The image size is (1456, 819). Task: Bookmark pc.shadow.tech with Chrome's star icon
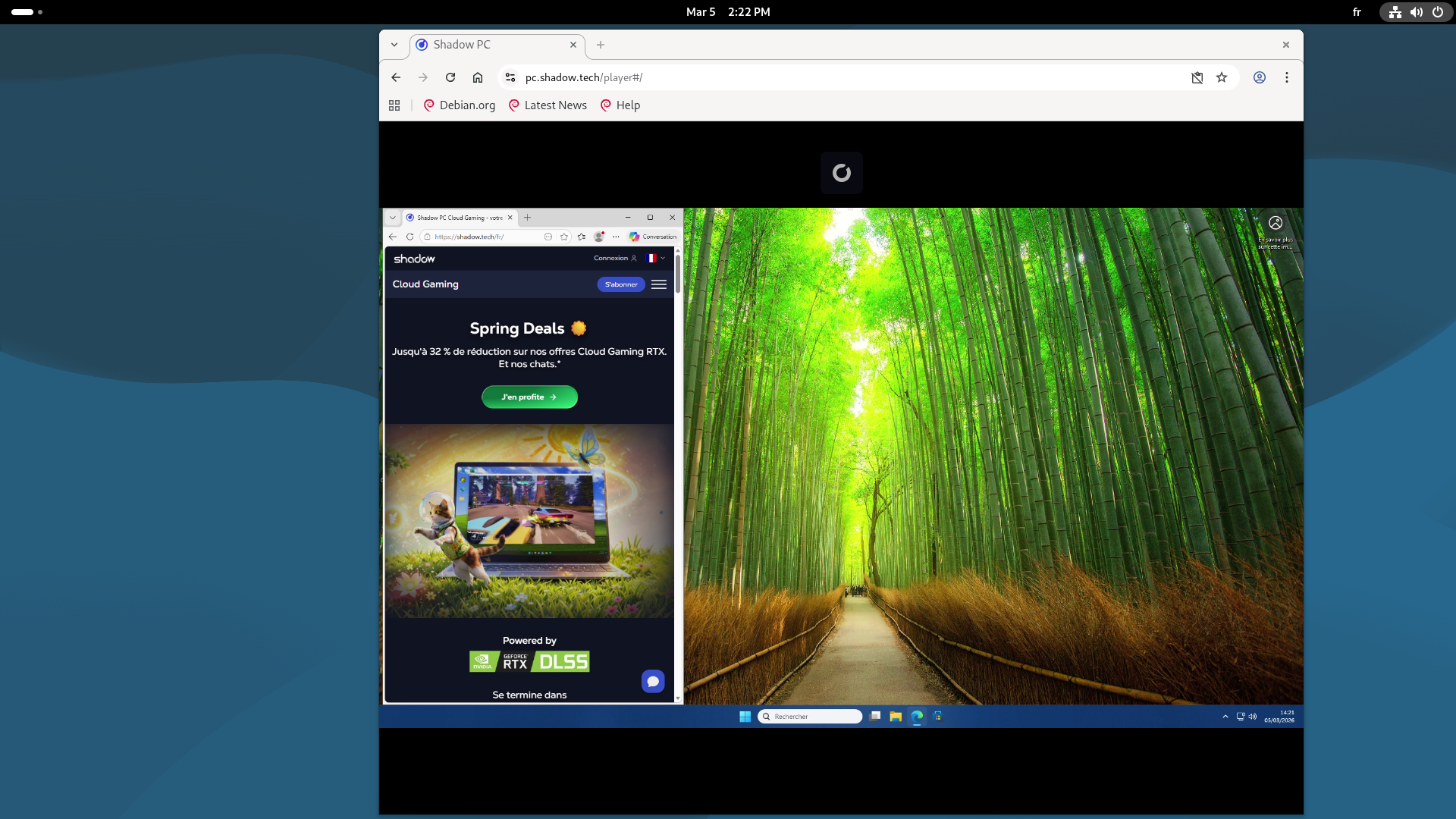[x=1222, y=77]
